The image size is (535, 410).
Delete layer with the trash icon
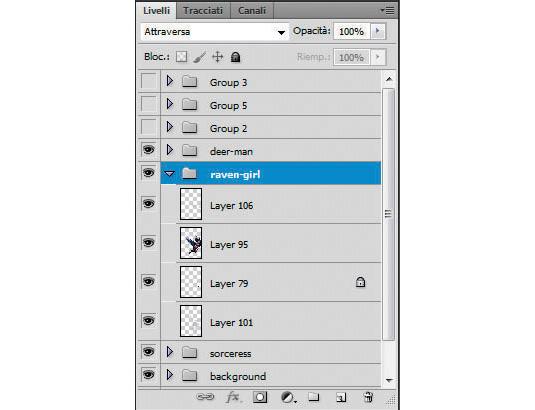(368, 397)
